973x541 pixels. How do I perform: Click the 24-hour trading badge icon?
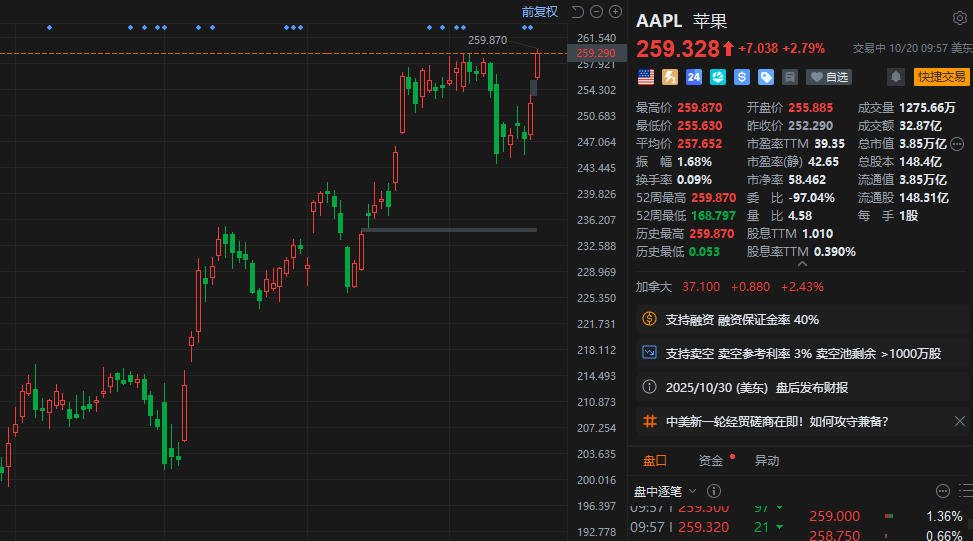(x=694, y=76)
